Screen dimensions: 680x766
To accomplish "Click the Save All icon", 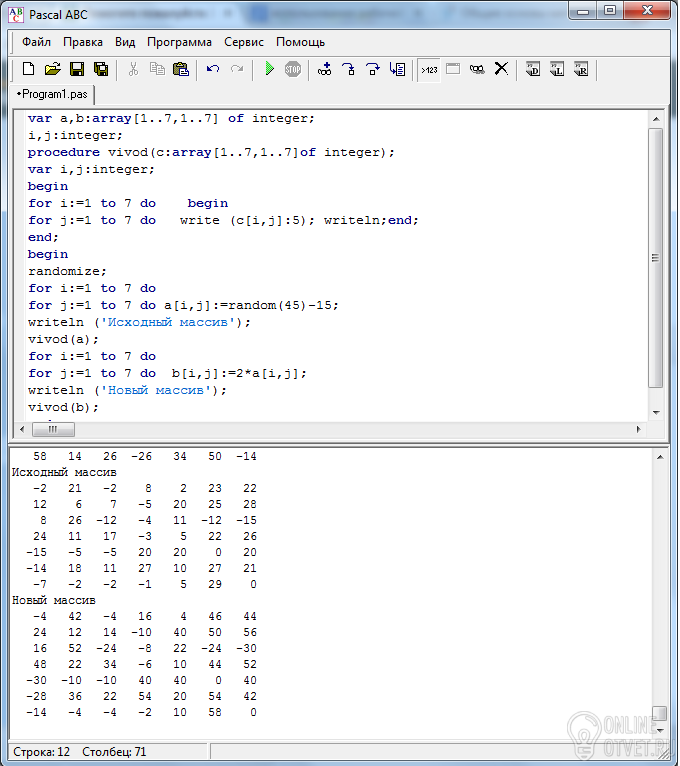I will click(x=101, y=69).
